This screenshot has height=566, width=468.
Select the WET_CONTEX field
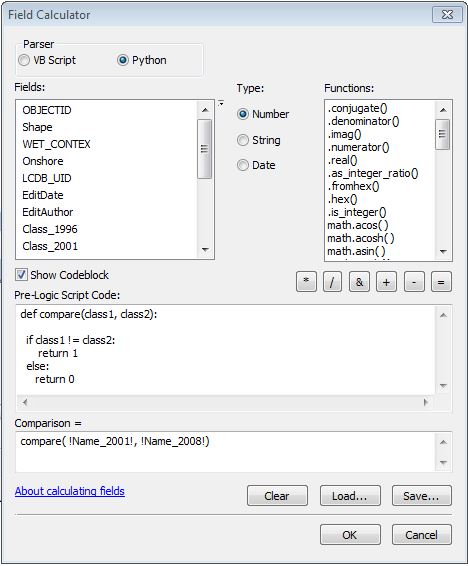[x=56, y=144]
